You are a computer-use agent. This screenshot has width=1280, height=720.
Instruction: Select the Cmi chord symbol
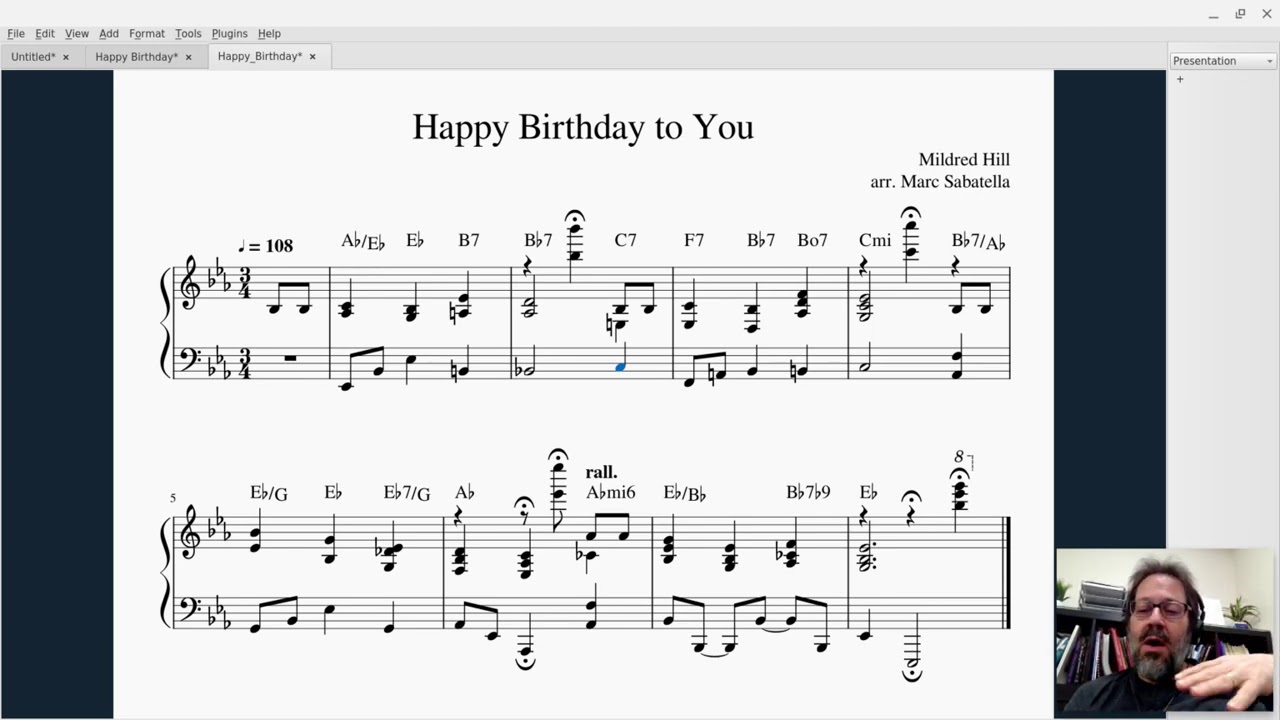coord(875,240)
